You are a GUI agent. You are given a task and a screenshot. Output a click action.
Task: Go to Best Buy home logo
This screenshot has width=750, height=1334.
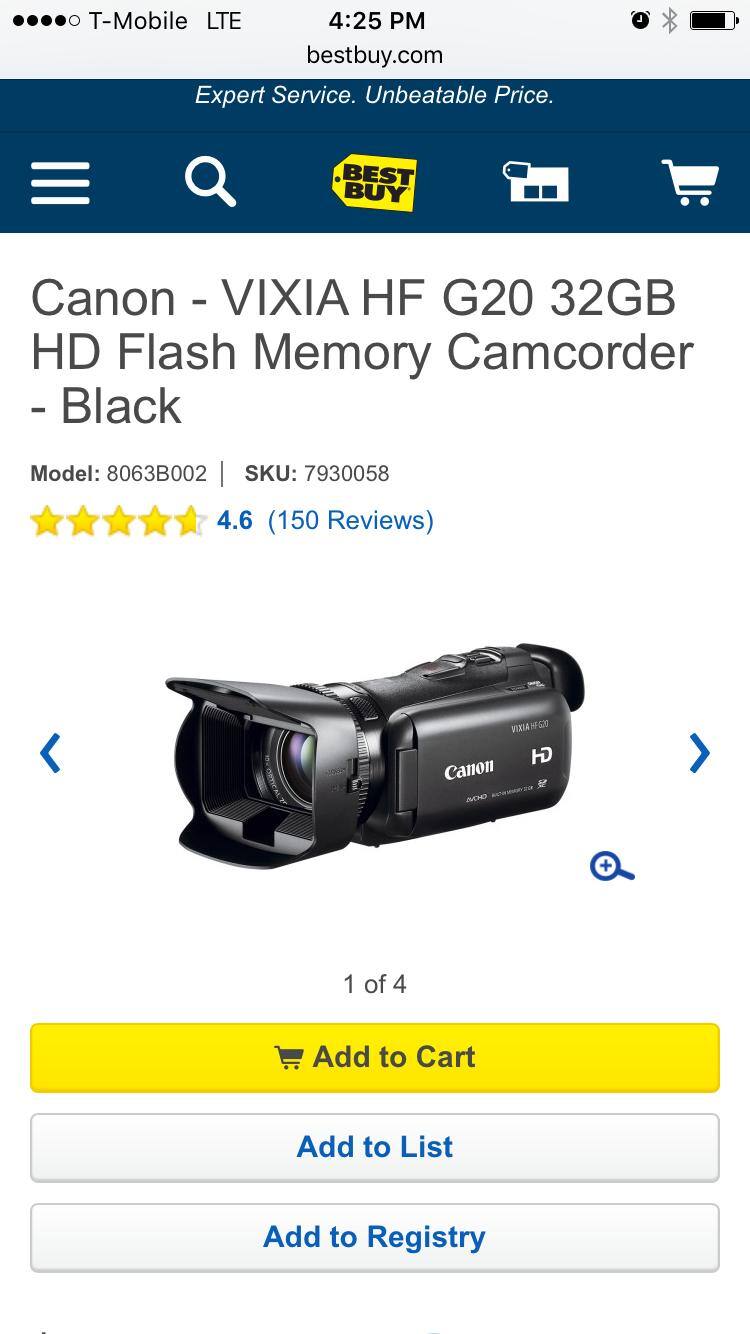coord(374,183)
